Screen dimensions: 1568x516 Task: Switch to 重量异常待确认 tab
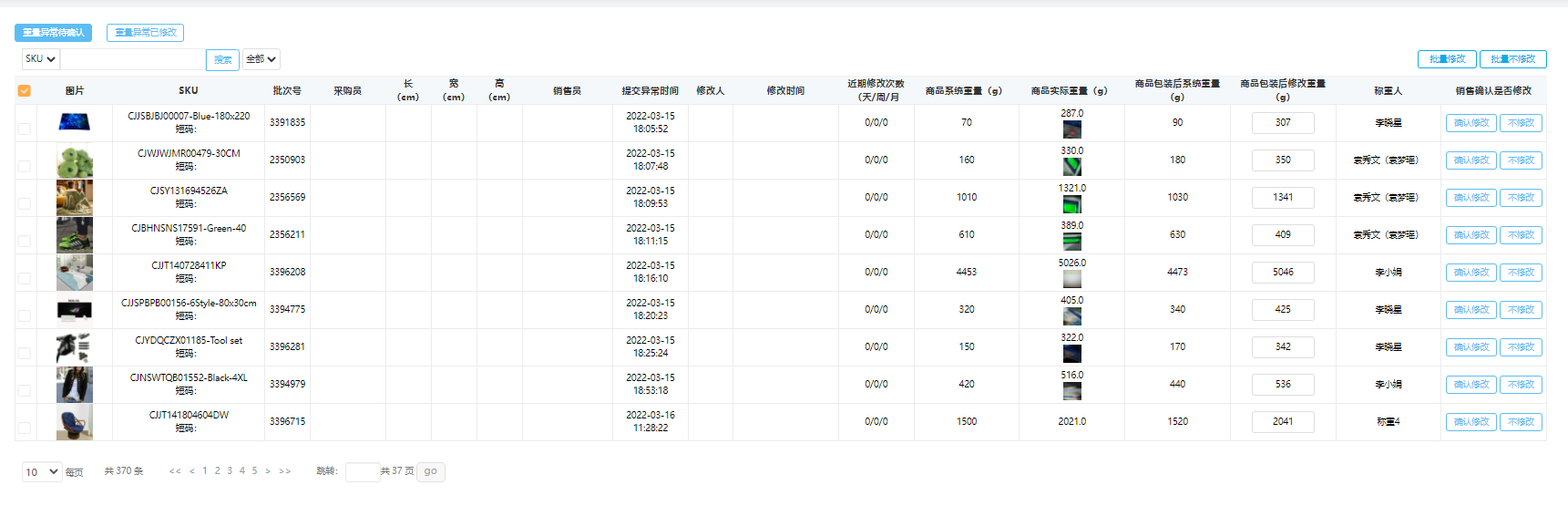[x=53, y=33]
